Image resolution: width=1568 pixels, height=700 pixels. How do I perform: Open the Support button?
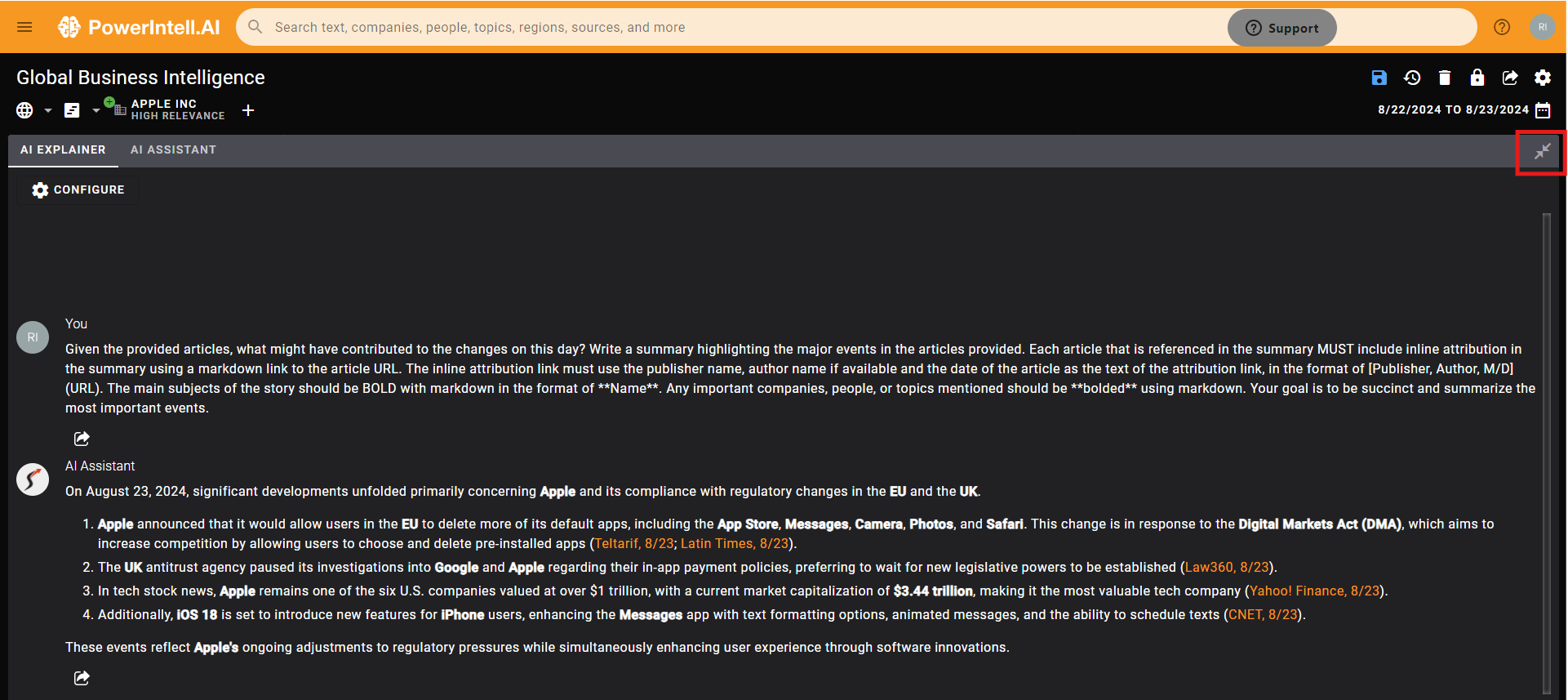pyautogui.click(x=1281, y=28)
